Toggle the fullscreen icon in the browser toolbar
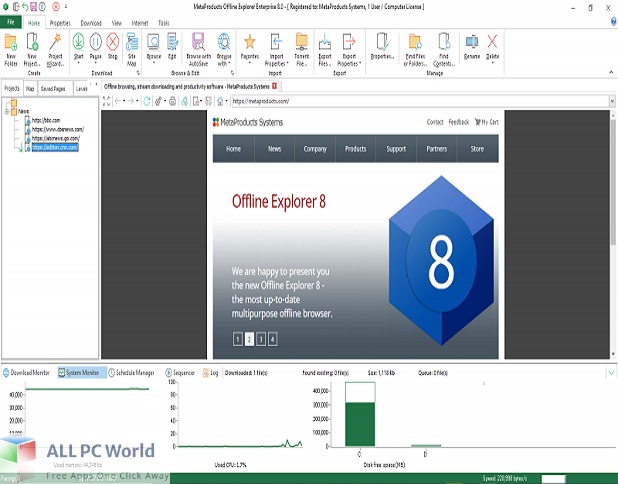Viewport: 618px width, 484px height. pos(106,101)
